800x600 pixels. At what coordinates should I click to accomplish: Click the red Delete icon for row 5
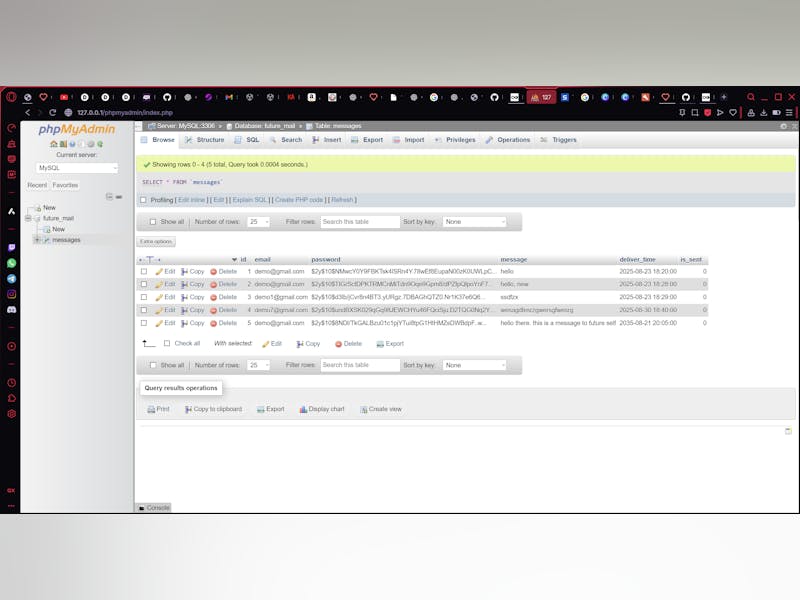tap(214, 323)
